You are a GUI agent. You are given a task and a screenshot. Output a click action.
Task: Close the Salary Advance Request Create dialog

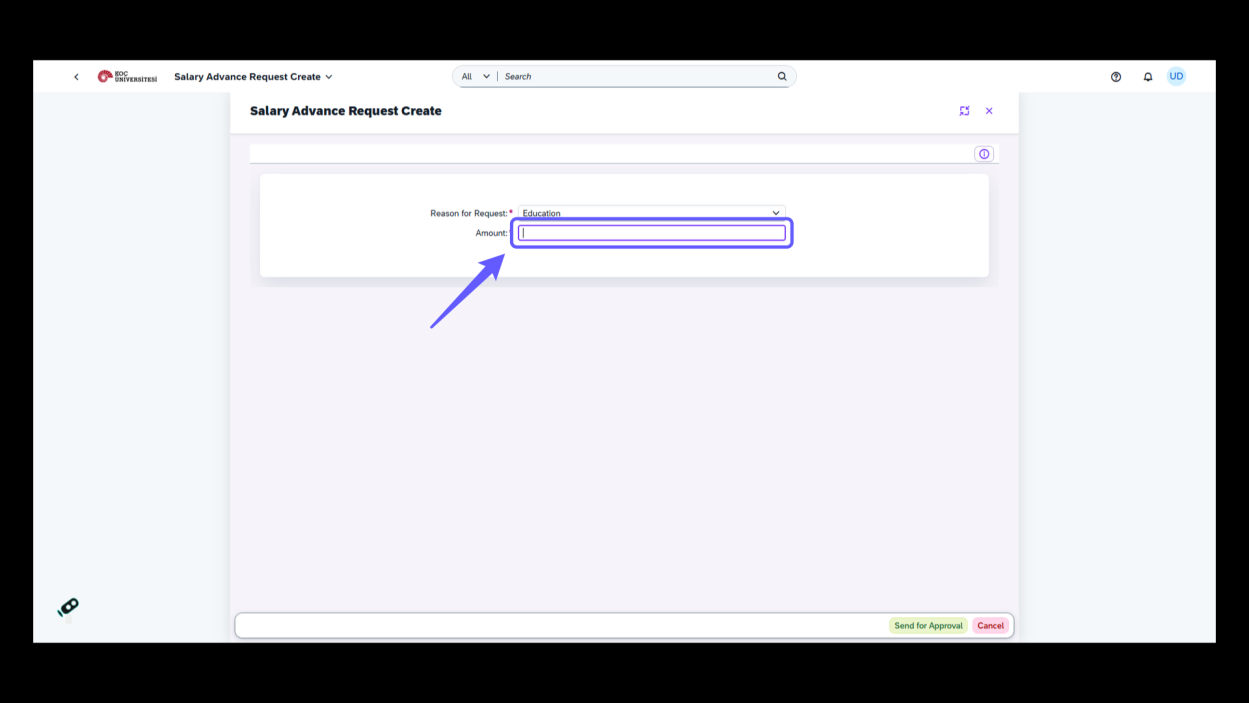(x=989, y=111)
